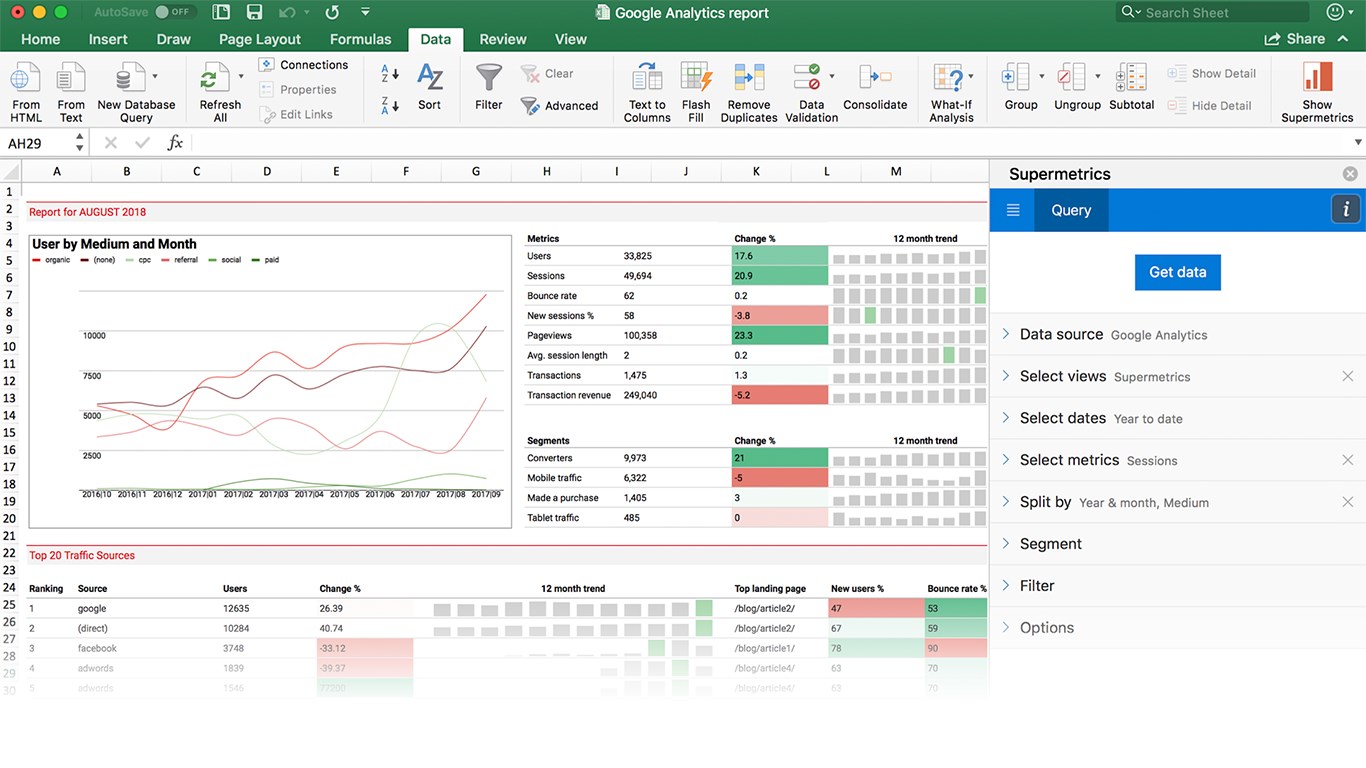
Task: Sort descending Z to A
Action: pos(390,104)
